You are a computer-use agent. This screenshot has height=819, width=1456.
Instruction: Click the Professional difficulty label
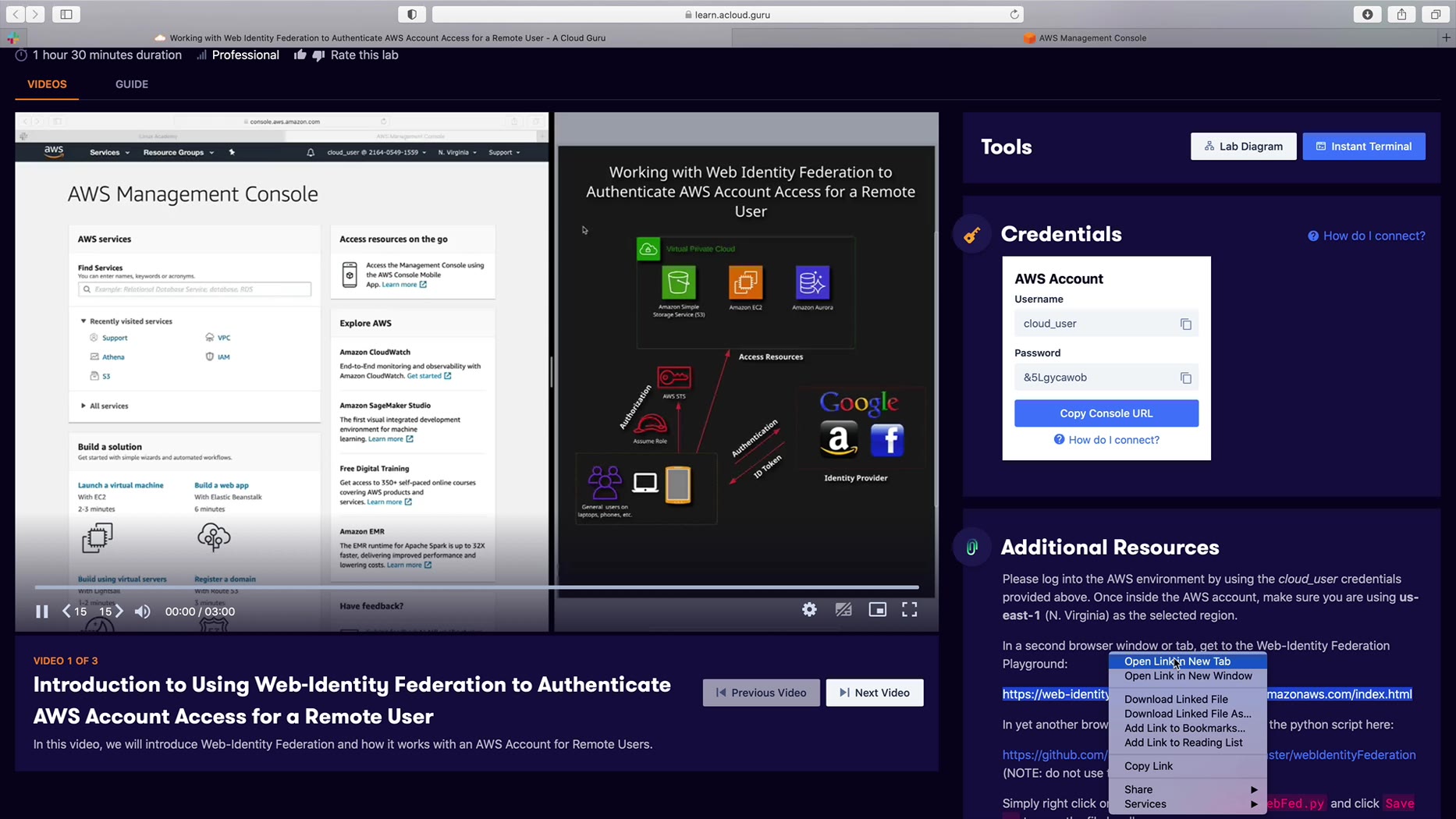pyautogui.click(x=245, y=55)
